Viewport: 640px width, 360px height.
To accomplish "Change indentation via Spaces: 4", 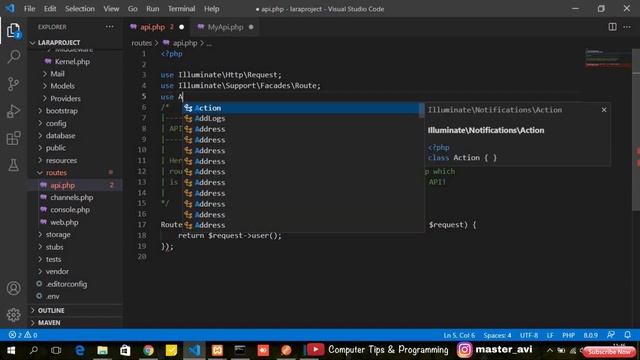I will click(x=497, y=335).
